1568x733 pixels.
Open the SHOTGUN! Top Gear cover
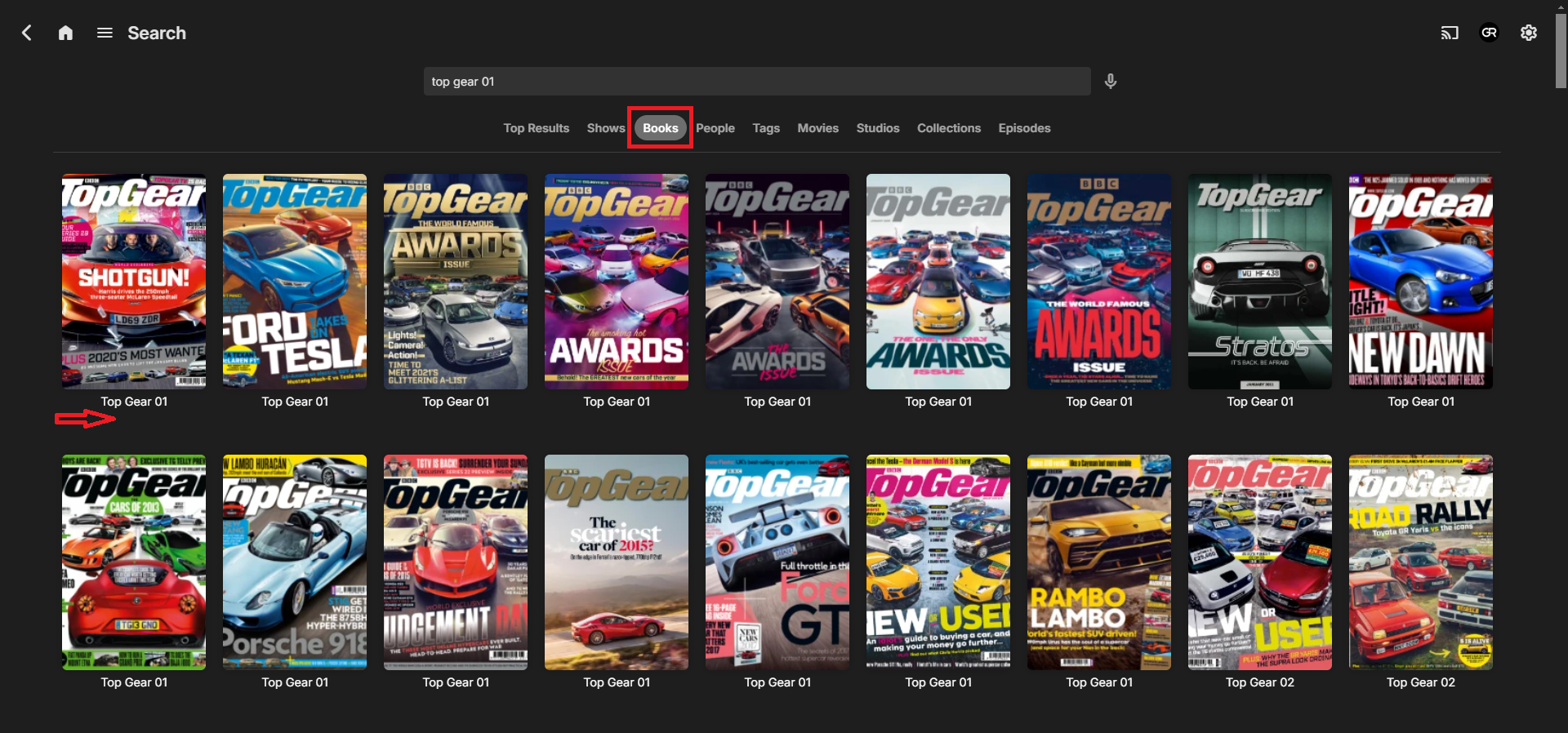tap(134, 282)
